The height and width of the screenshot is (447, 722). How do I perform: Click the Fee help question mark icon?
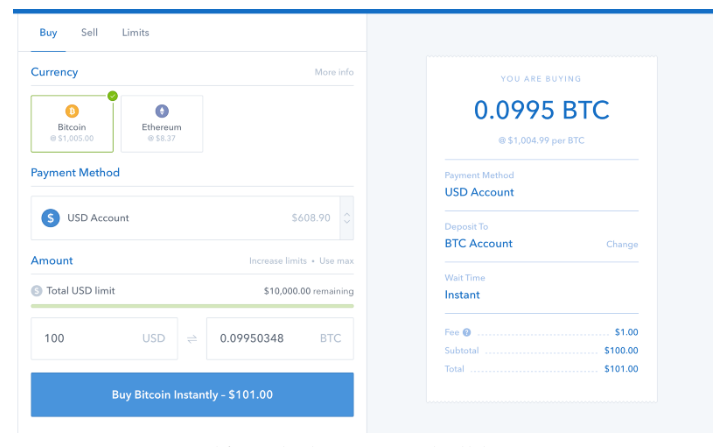click(466, 332)
